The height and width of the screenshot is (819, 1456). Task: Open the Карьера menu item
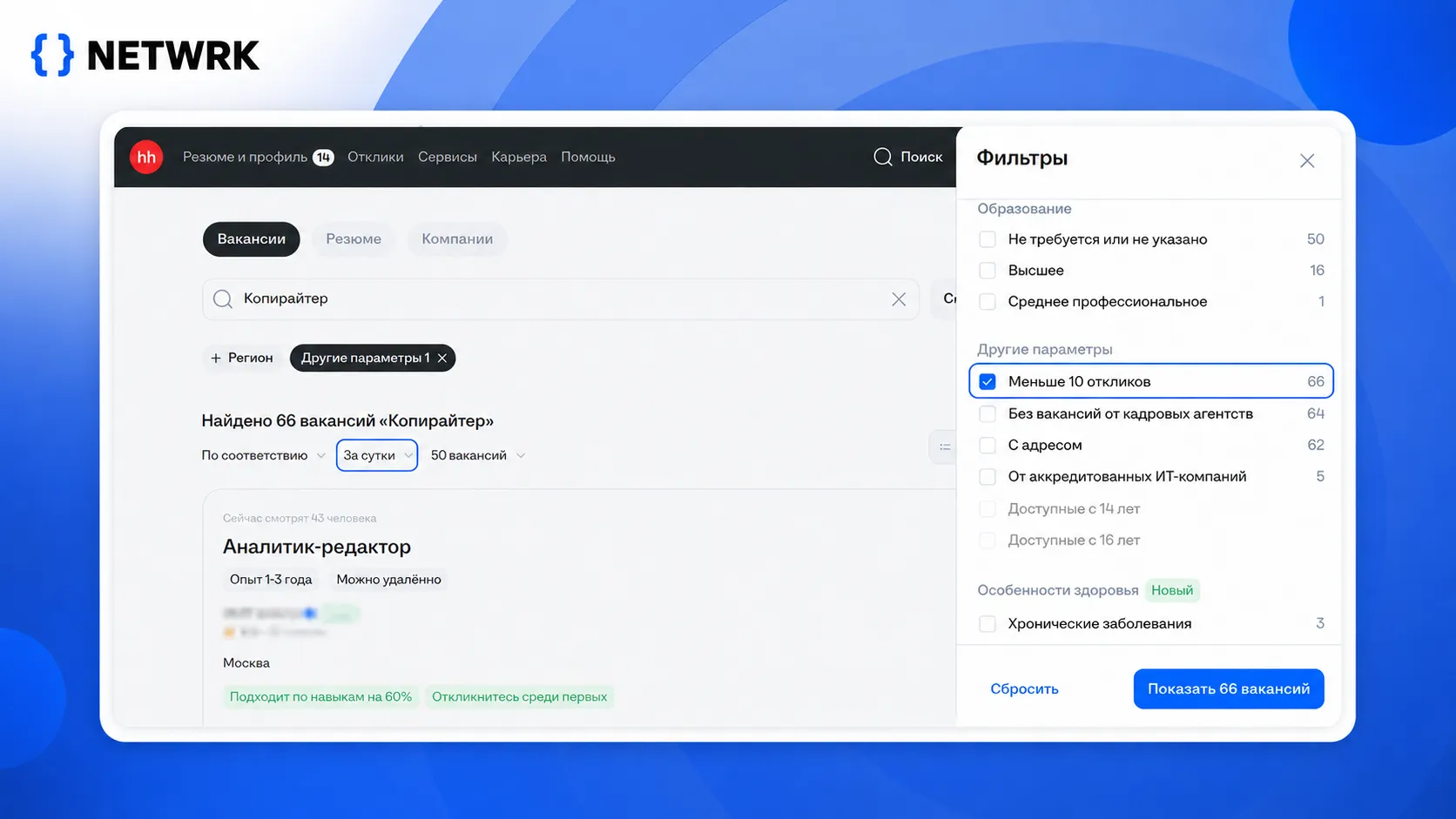coord(519,158)
